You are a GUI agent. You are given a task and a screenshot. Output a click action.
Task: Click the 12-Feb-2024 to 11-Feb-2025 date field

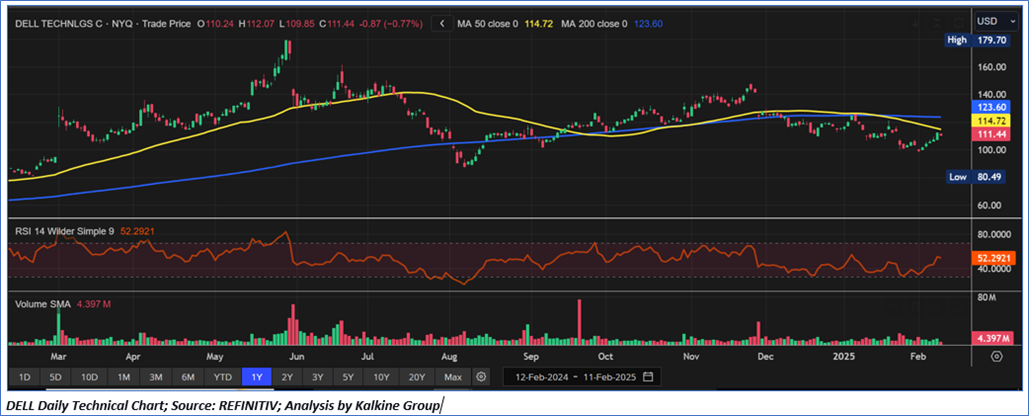coord(582,377)
